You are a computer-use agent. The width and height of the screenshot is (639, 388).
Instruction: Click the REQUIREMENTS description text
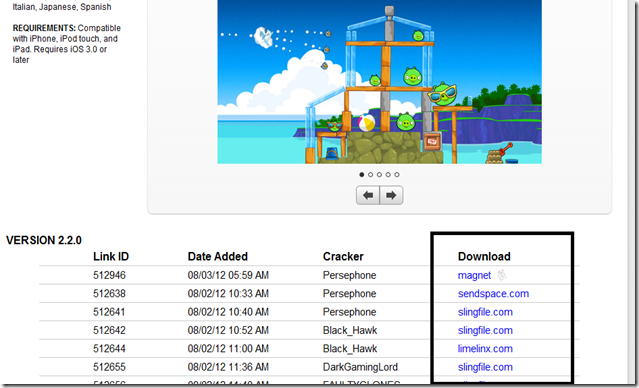point(66,44)
